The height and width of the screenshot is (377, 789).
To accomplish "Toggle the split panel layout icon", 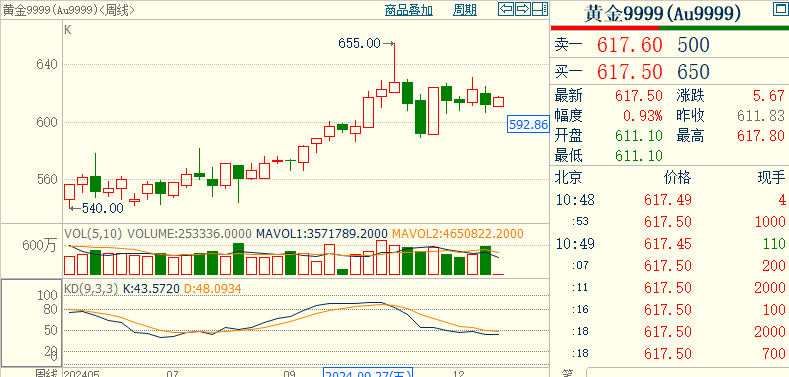I will point(539,9).
